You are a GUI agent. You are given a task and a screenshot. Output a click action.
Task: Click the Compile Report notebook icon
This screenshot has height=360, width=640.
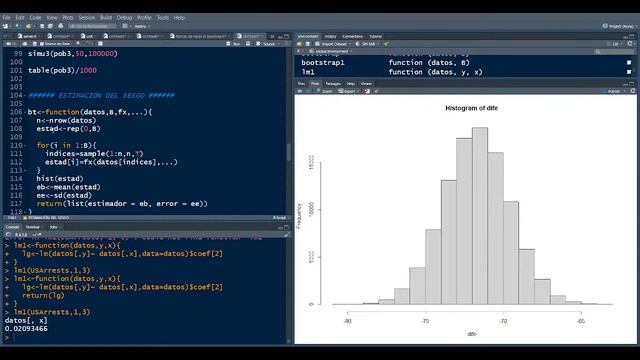(100, 44)
